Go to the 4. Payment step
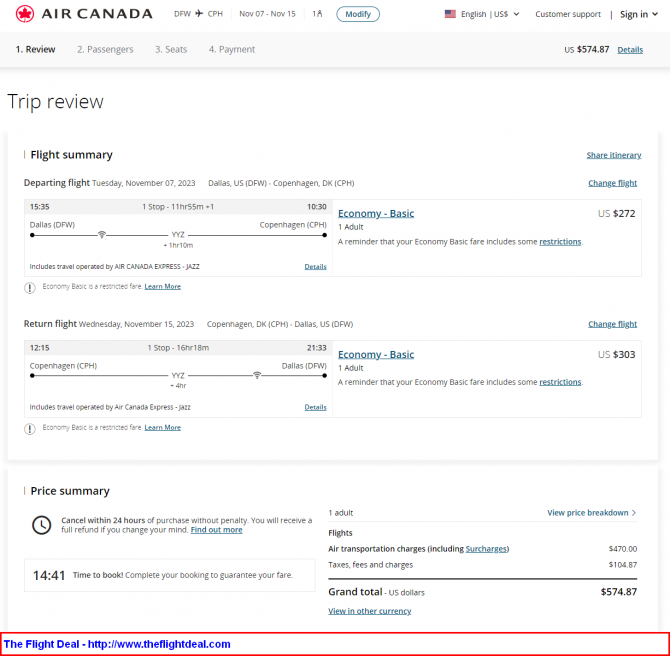 [x=232, y=50]
